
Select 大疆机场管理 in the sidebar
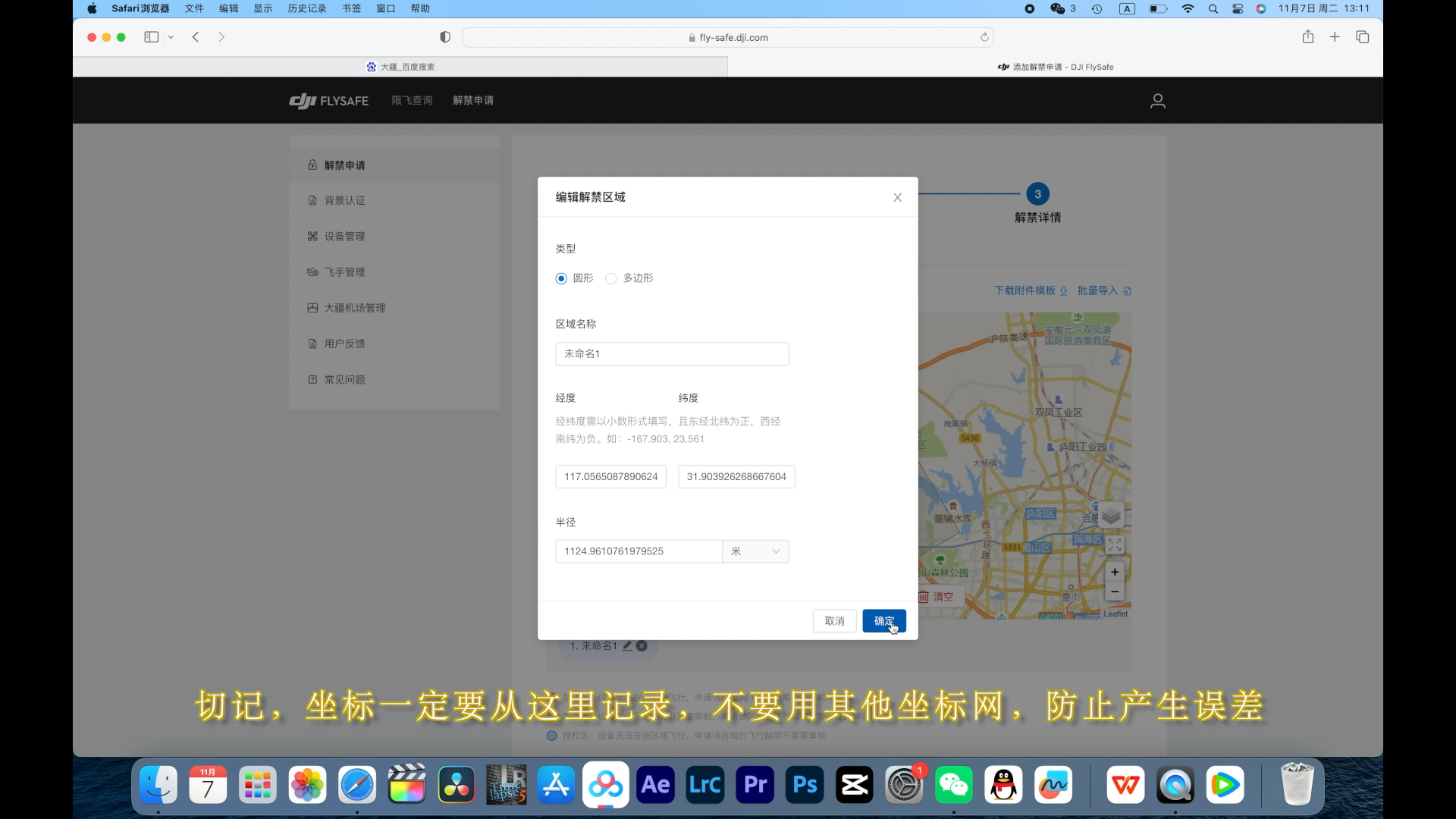pyautogui.click(x=394, y=308)
